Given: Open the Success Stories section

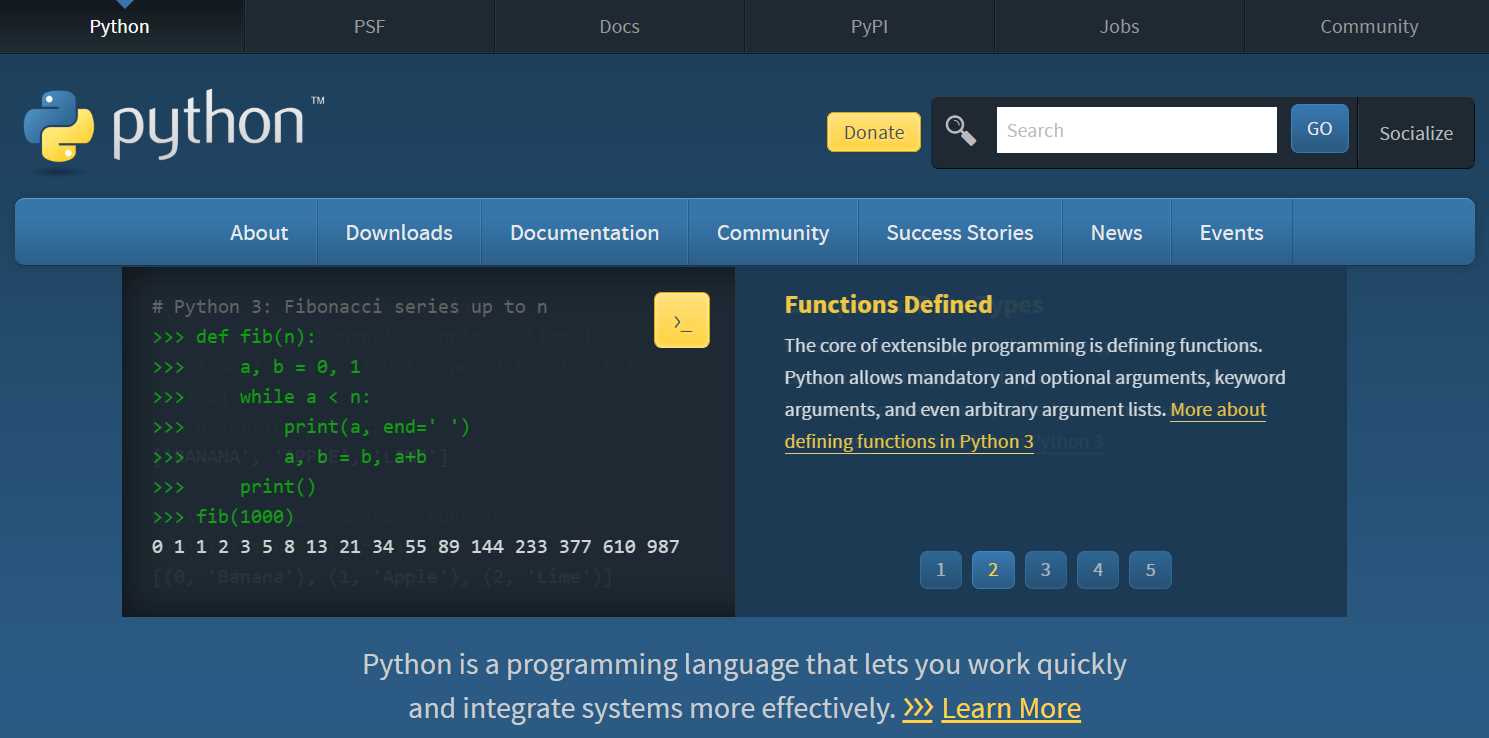Looking at the screenshot, I should [959, 232].
